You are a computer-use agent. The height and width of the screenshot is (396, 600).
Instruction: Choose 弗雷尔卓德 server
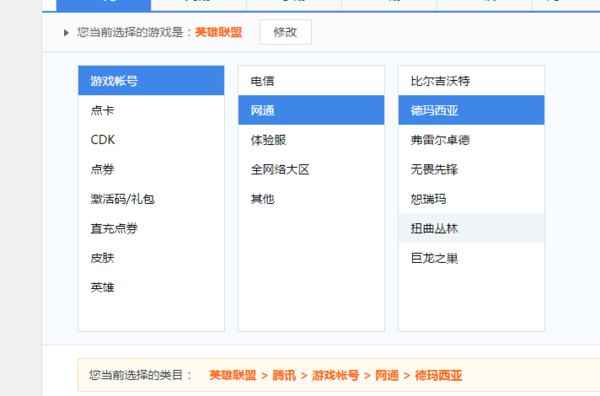pos(471,140)
